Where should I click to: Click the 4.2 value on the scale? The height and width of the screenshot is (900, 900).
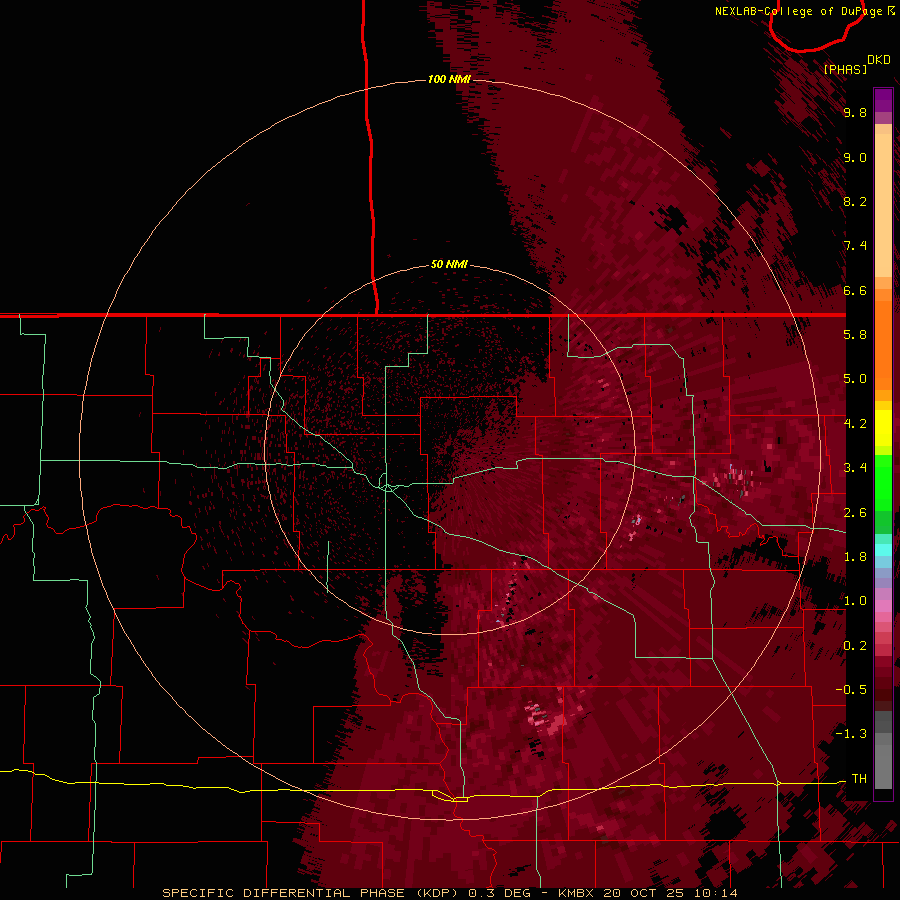[x=855, y=424]
